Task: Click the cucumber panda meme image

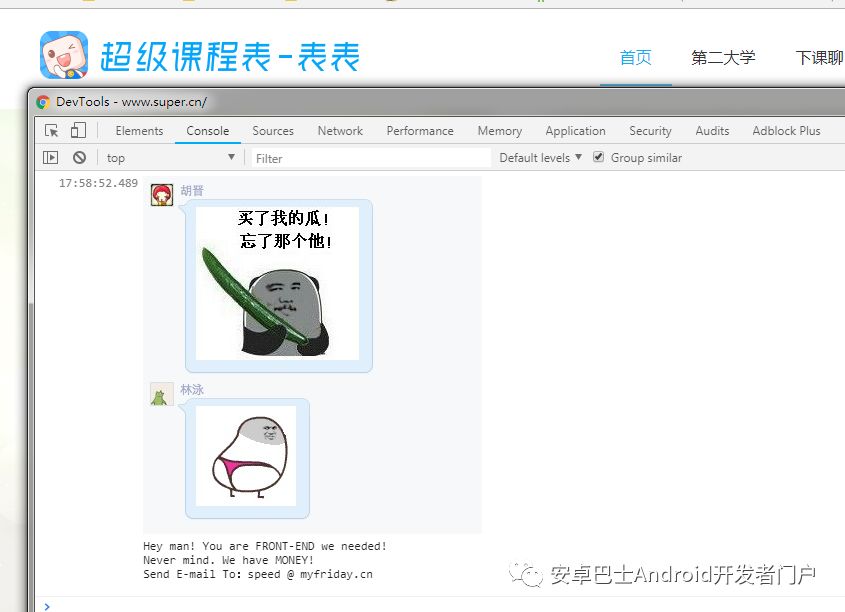Action: pos(278,283)
